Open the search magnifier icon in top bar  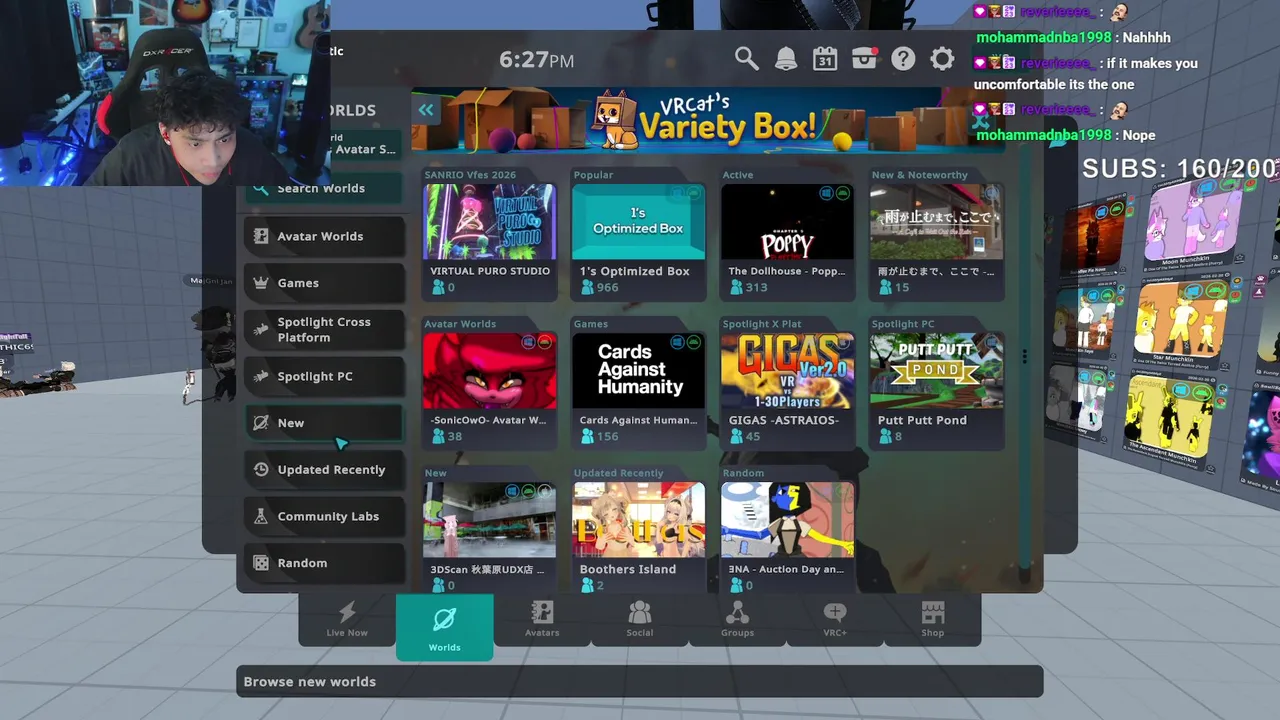tap(747, 59)
